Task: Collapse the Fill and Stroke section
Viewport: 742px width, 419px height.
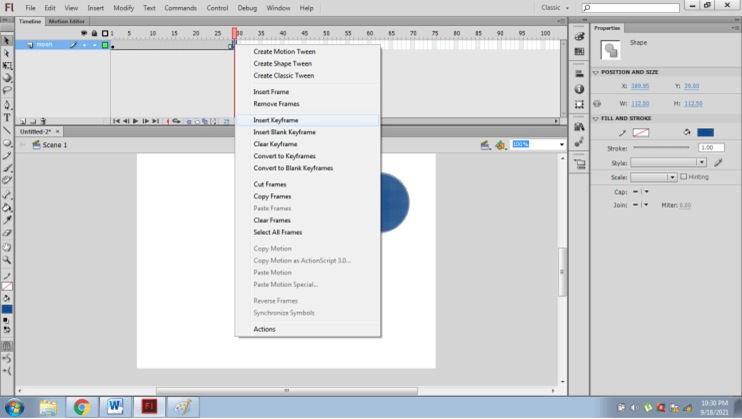Action: click(x=596, y=118)
